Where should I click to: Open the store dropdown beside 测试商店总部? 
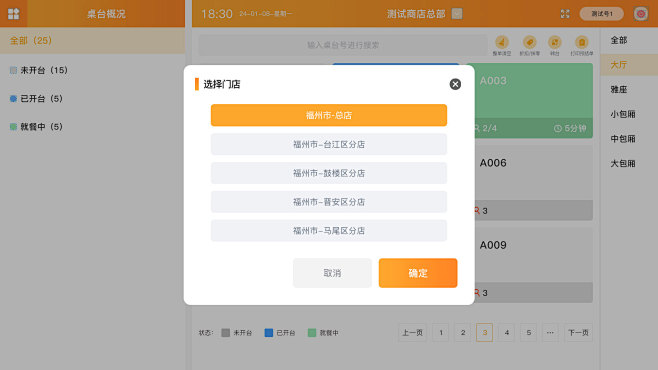click(457, 14)
